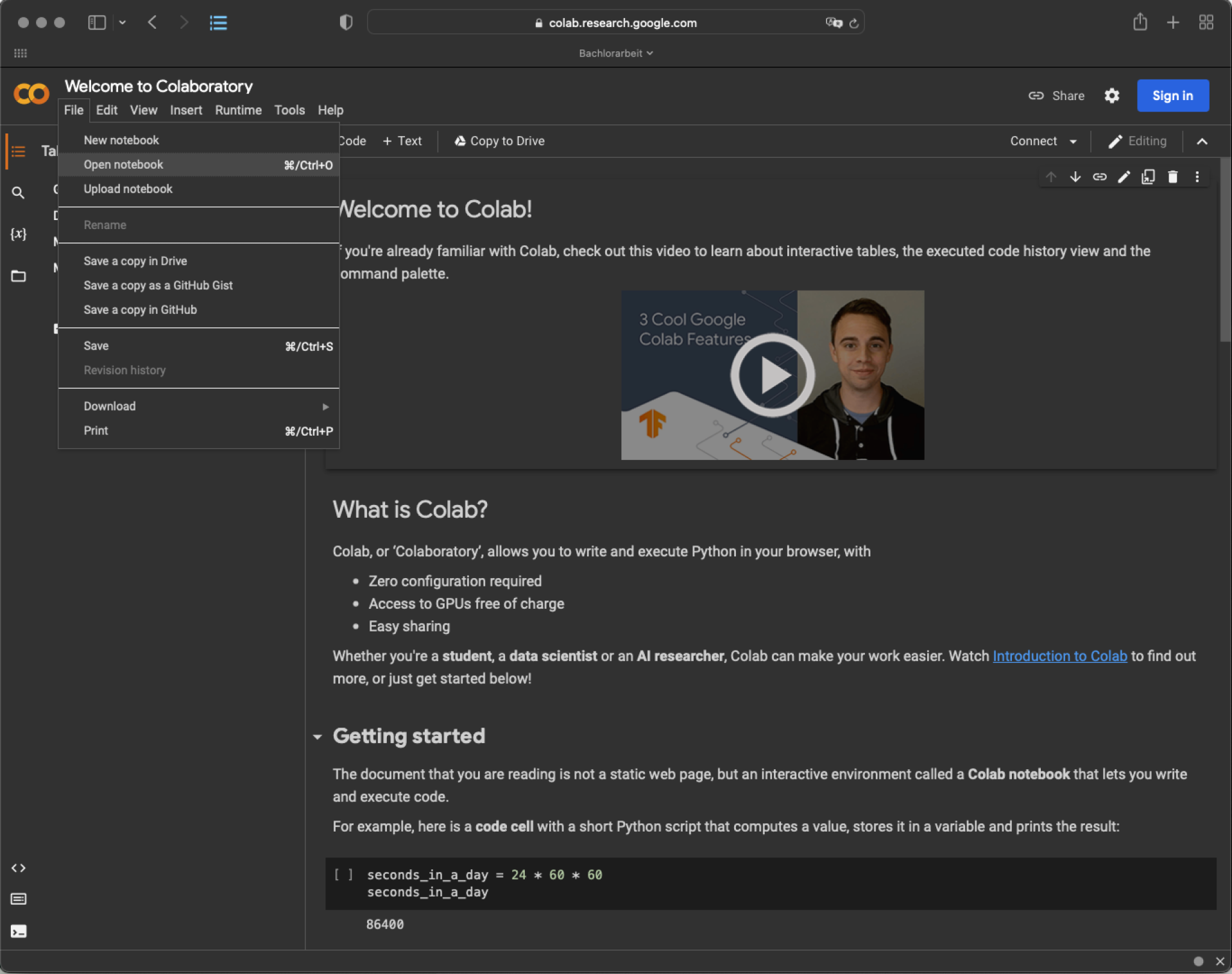
Task: Click the address bar URL field
Action: coord(616,22)
